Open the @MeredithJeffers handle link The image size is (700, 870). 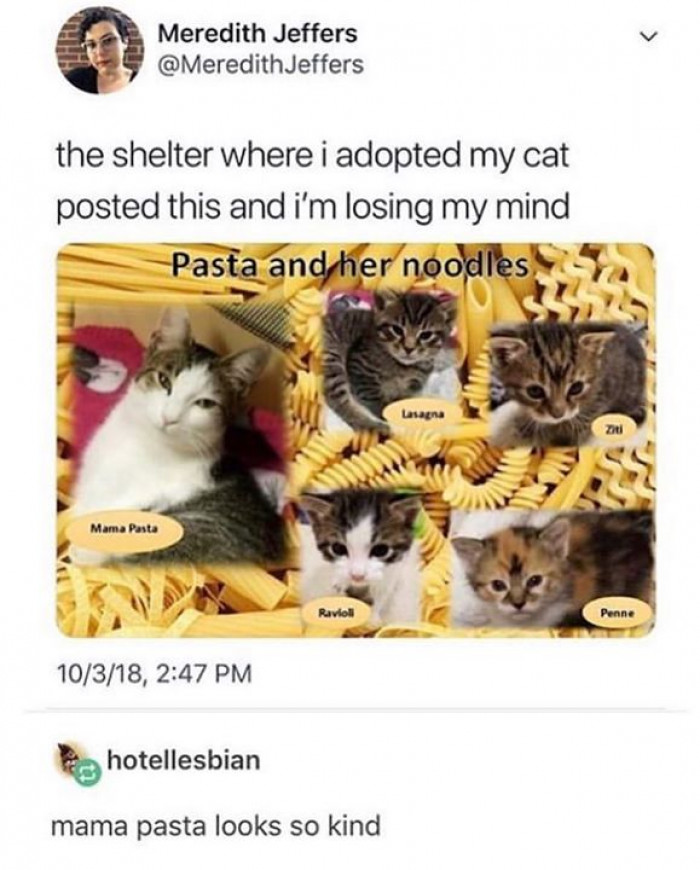pyautogui.click(x=261, y=65)
